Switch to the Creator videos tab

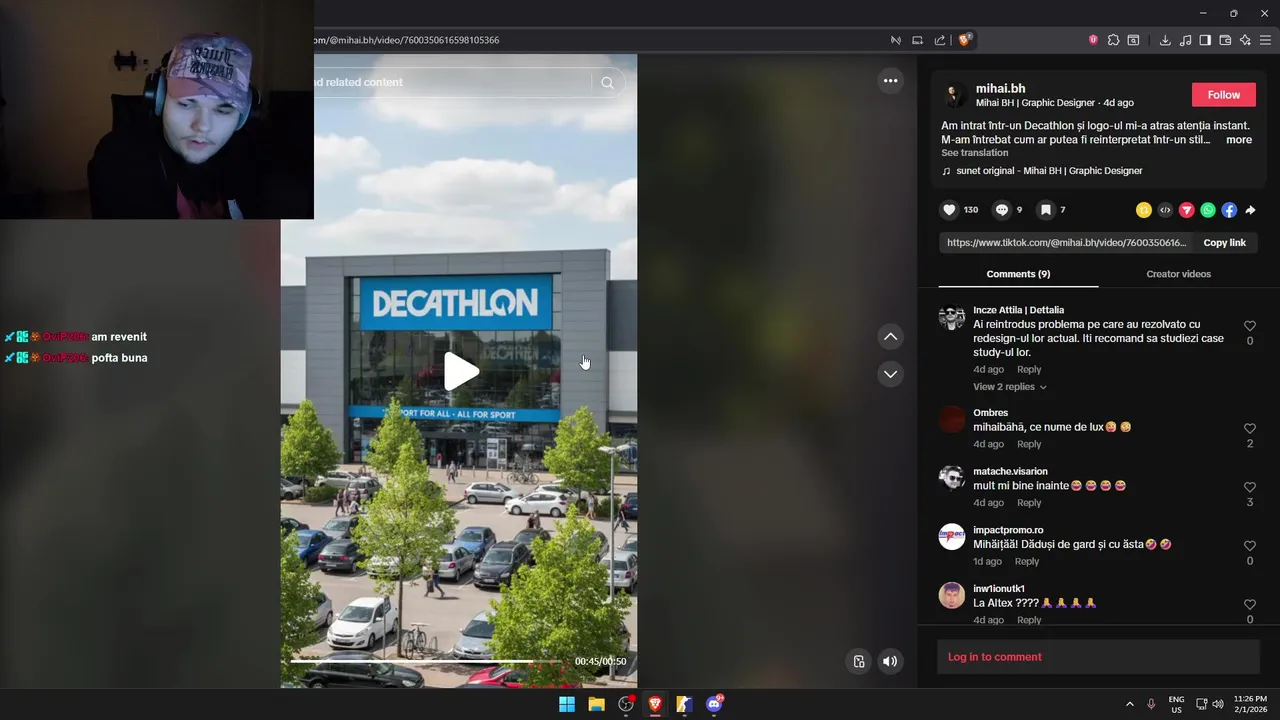(1178, 274)
